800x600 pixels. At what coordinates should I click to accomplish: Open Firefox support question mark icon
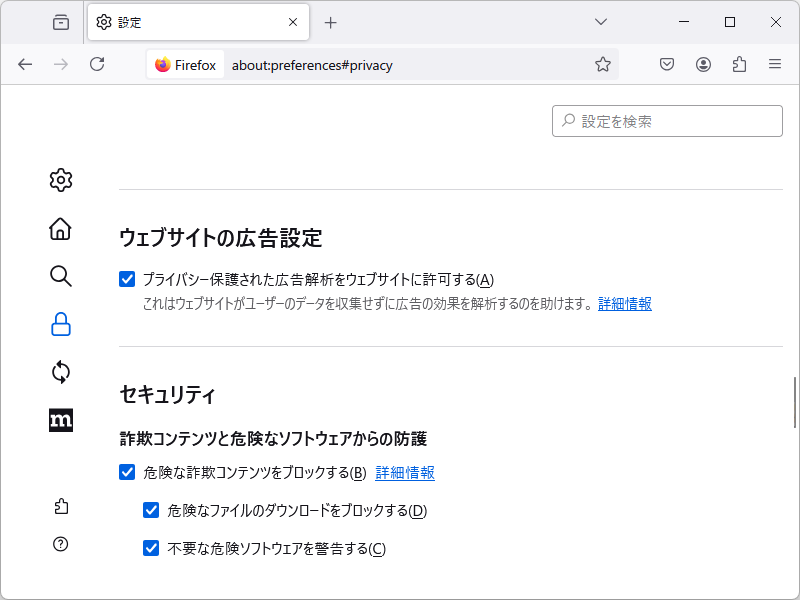click(x=60, y=544)
